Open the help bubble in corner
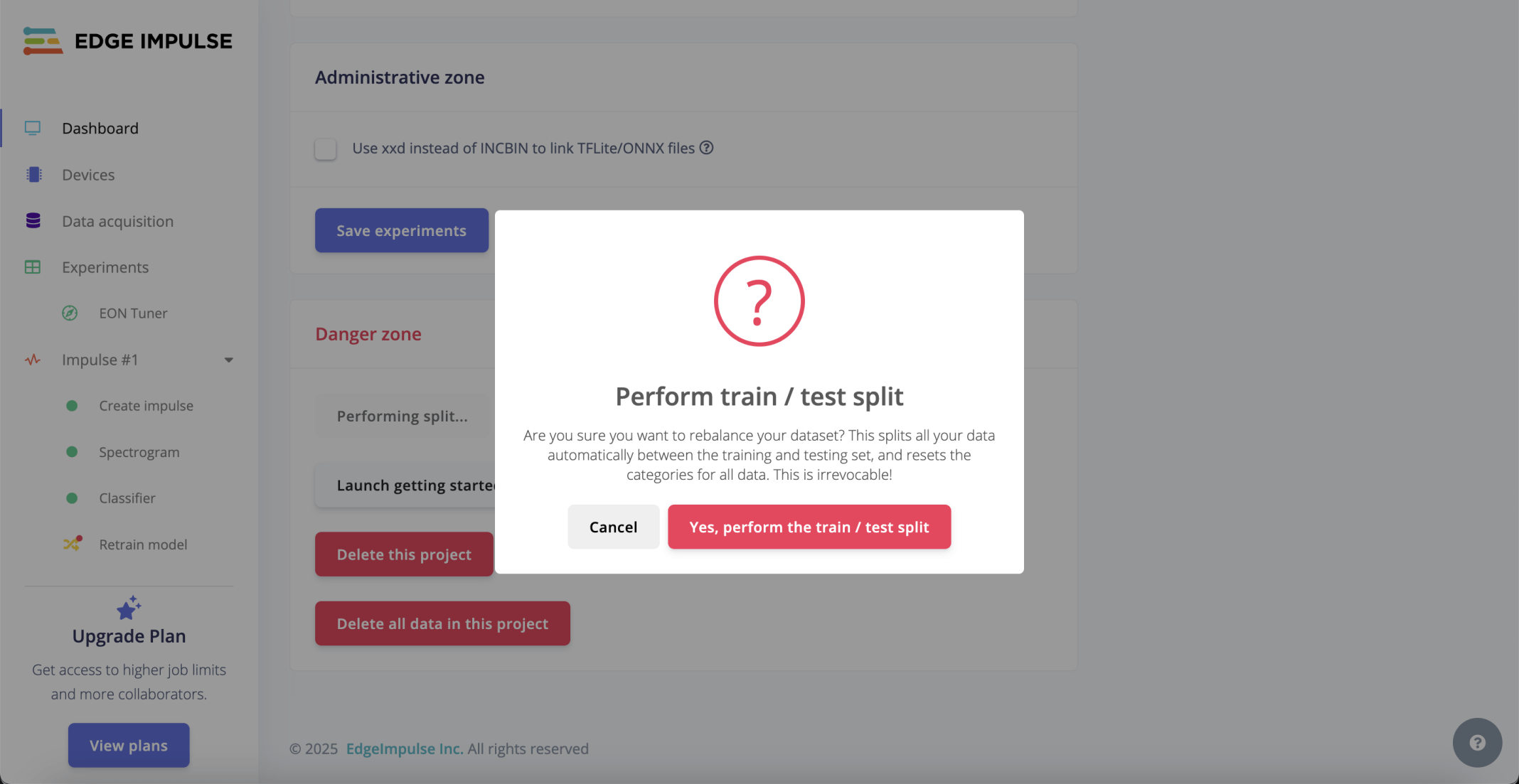Screen dimensions: 1519x784 pos(1477,743)
